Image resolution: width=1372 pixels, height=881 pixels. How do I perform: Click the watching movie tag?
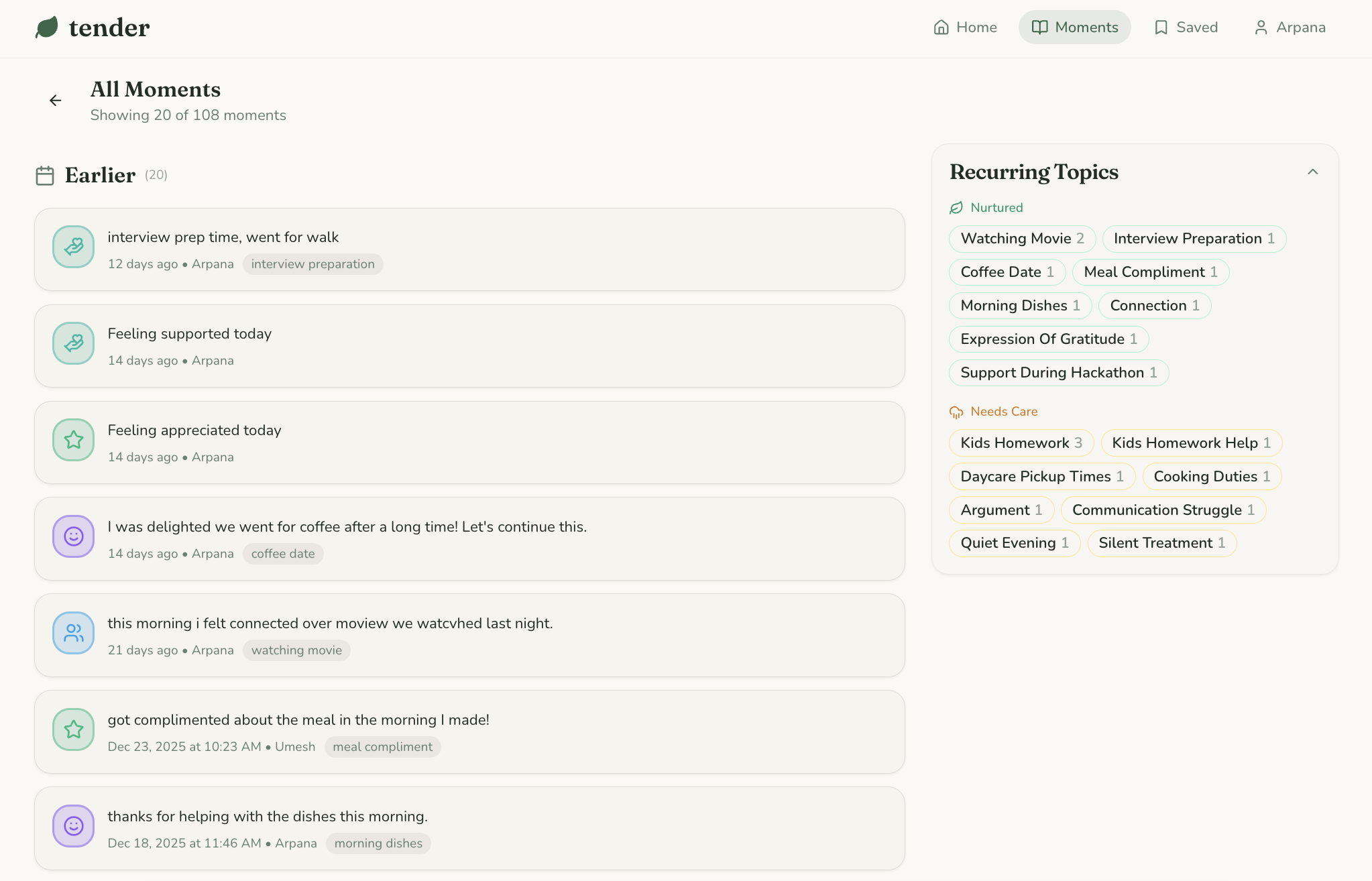[x=296, y=650]
